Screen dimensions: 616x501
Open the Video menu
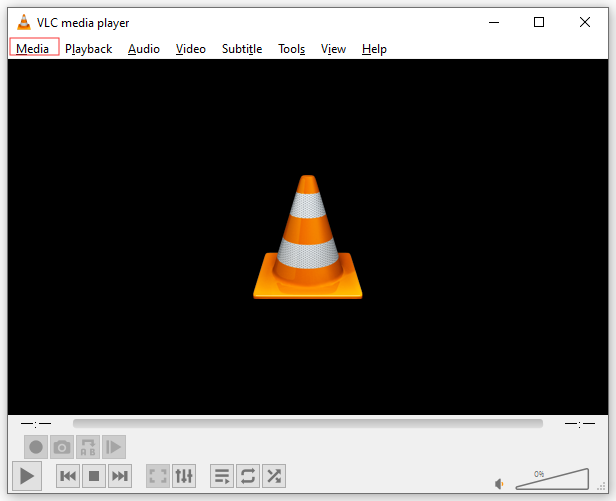coord(191,49)
